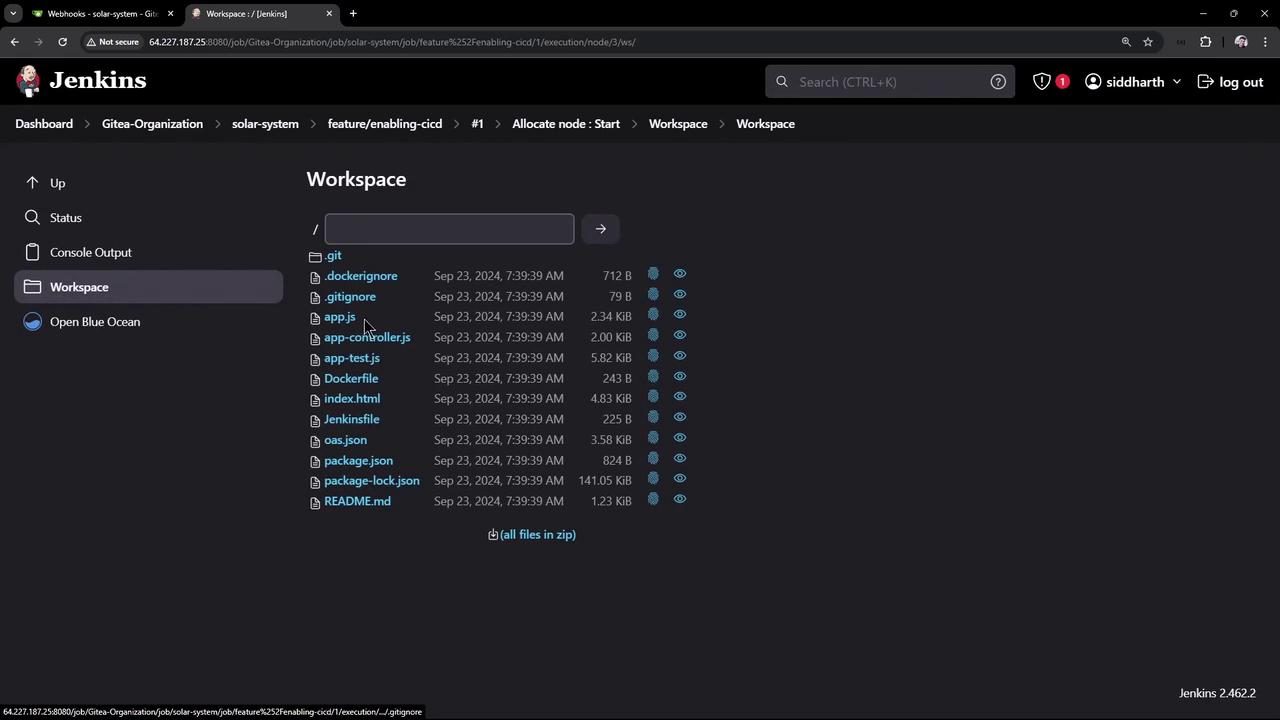Open the Jenkinsfile link
The width and height of the screenshot is (1280, 720).
[351, 419]
